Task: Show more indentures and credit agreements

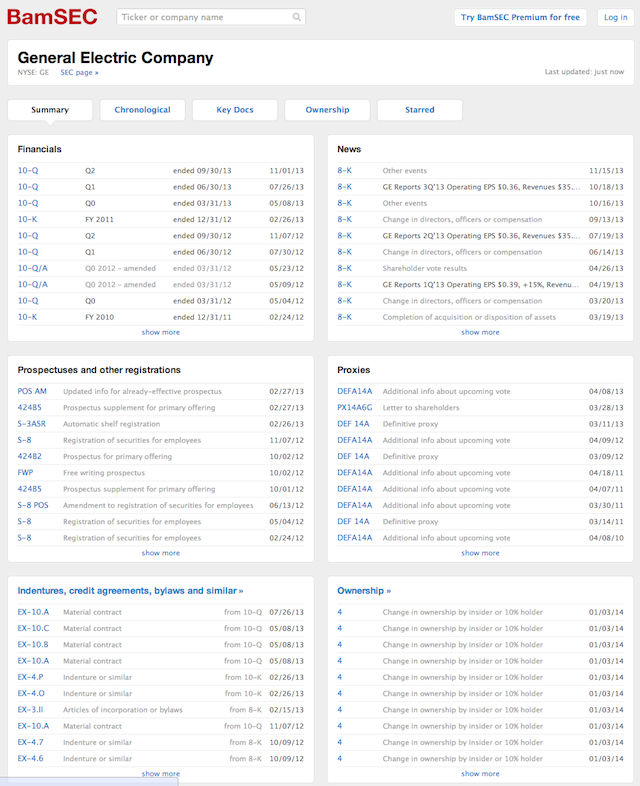Action: point(160,773)
